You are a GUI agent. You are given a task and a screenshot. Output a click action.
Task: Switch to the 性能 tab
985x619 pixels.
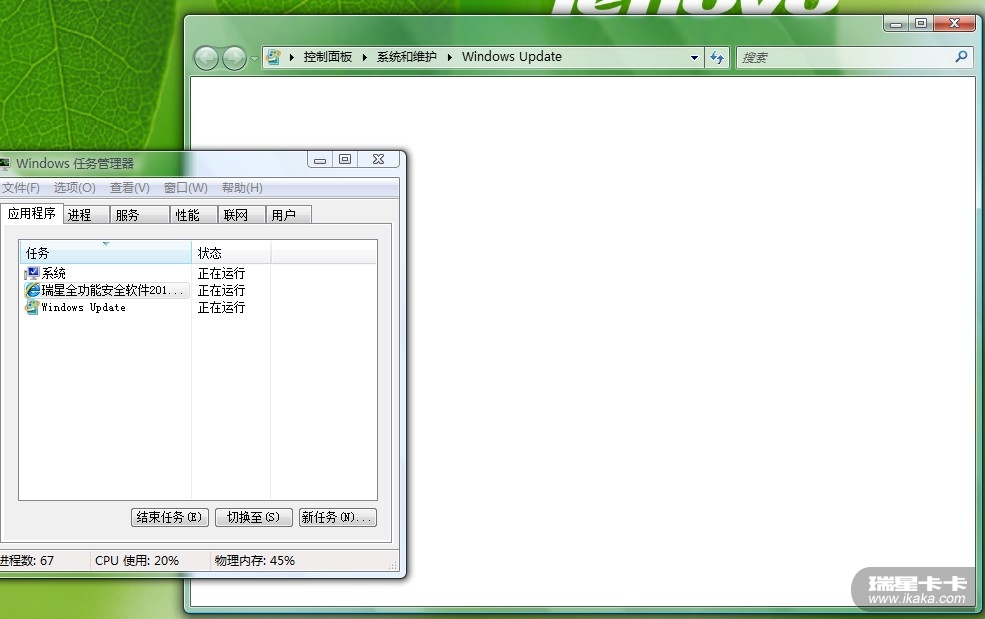point(194,215)
